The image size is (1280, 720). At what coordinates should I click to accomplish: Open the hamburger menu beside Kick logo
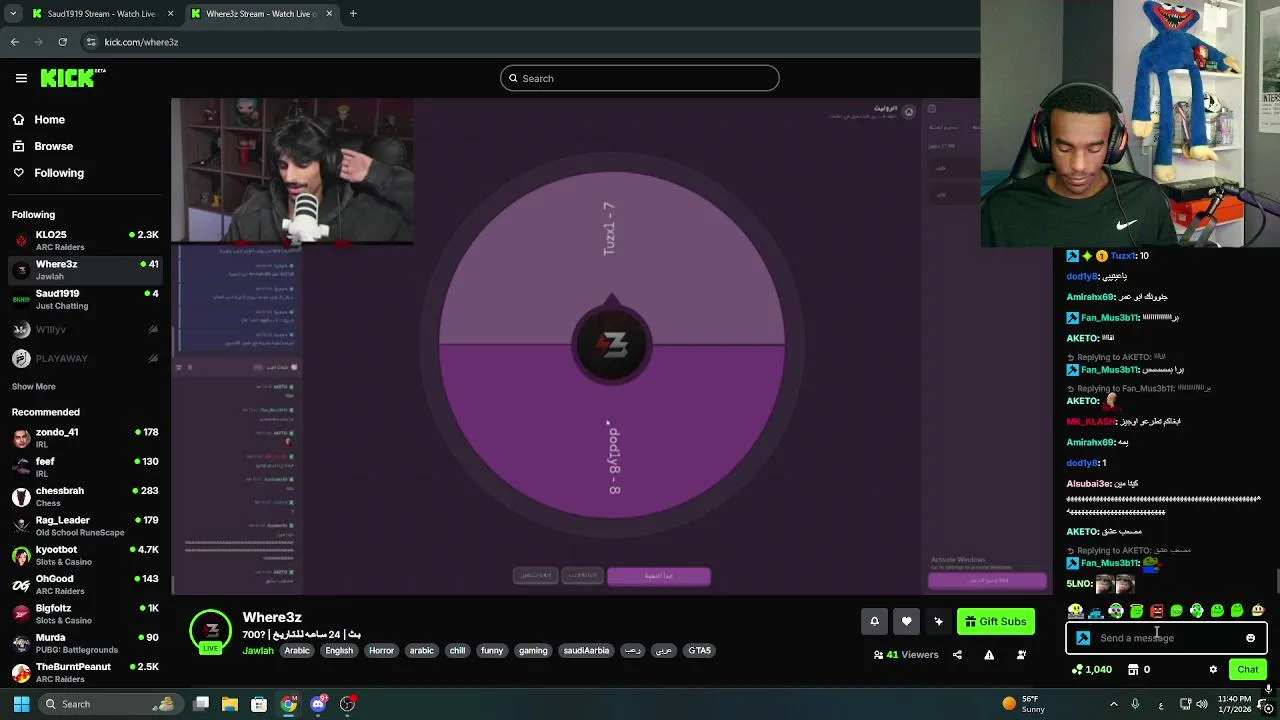pyautogui.click(x=21, y=78)
